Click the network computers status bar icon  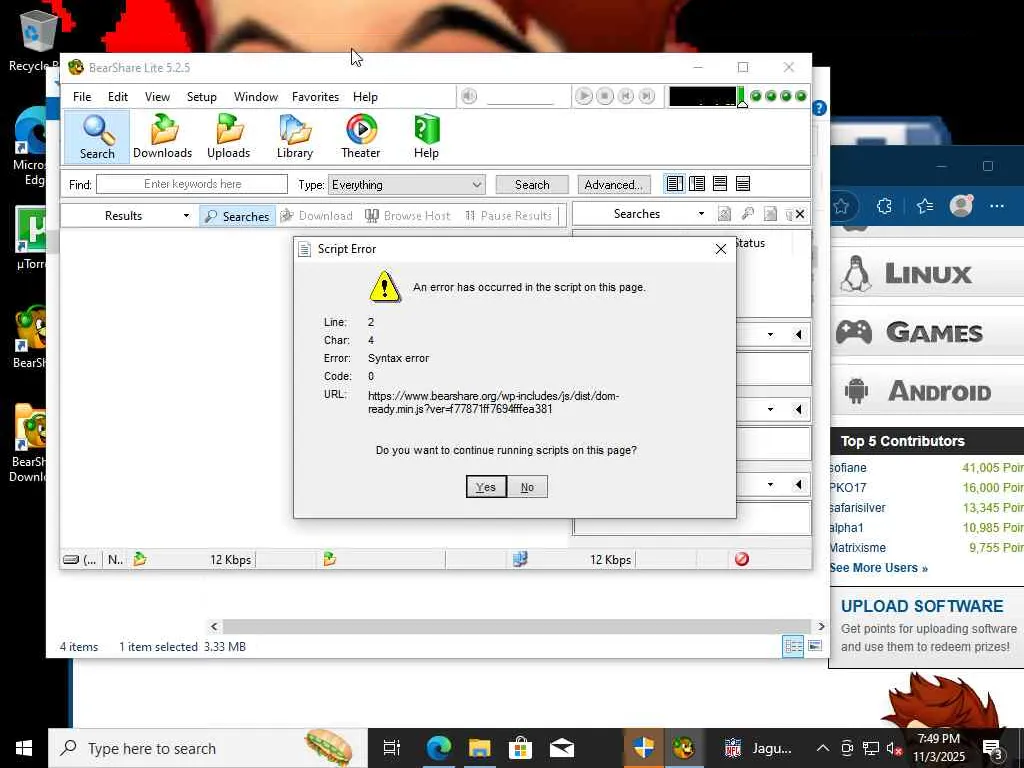pyautogui.click(x=520, y=559)
